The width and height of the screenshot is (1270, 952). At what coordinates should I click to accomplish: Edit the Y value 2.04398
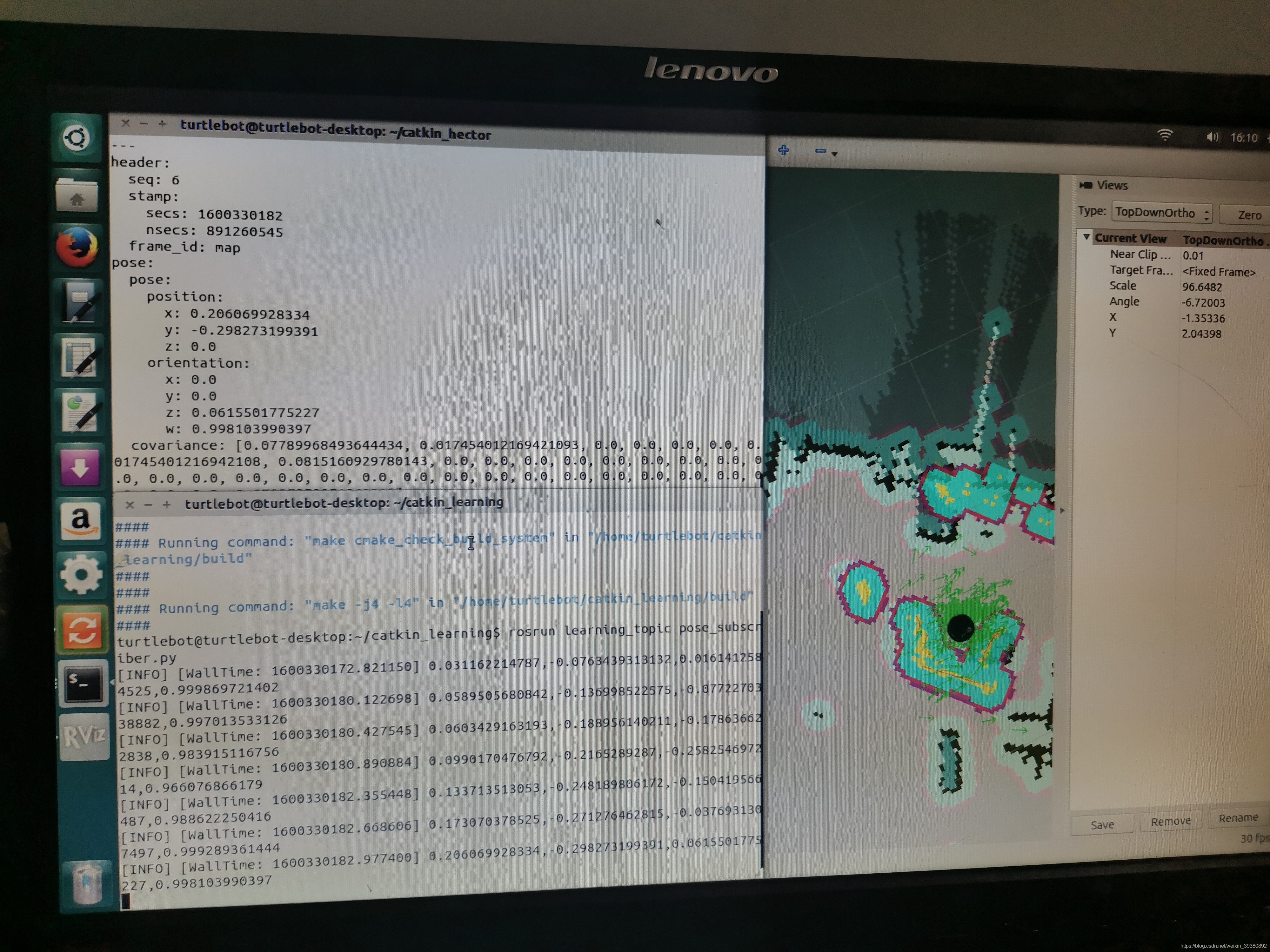(x=1201, y=334)
